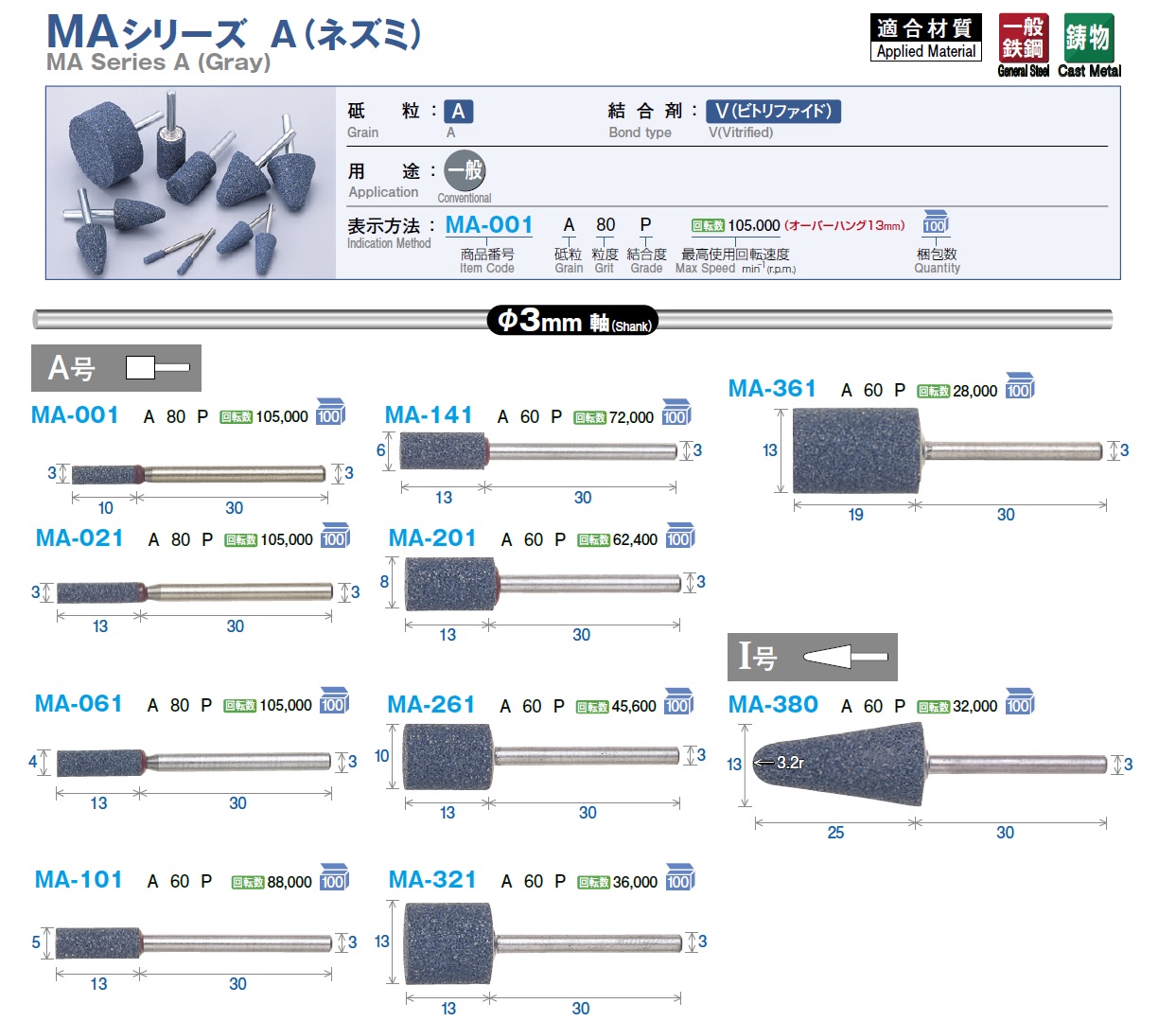This screenshot has width=1176, height=1021.
Task: Select the blue grain 'A' badge
Action: 458,112
